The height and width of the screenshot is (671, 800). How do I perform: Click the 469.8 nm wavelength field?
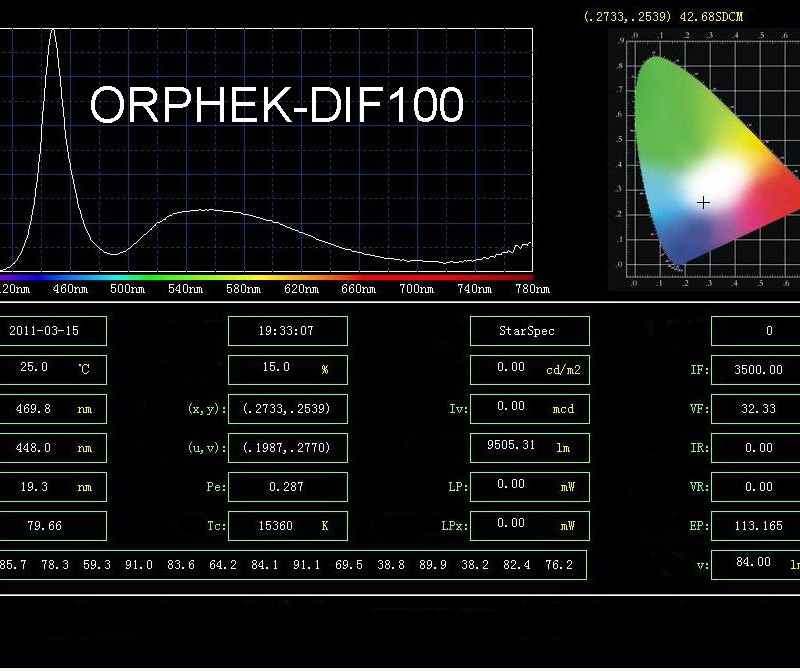click(x=53, y=409)
